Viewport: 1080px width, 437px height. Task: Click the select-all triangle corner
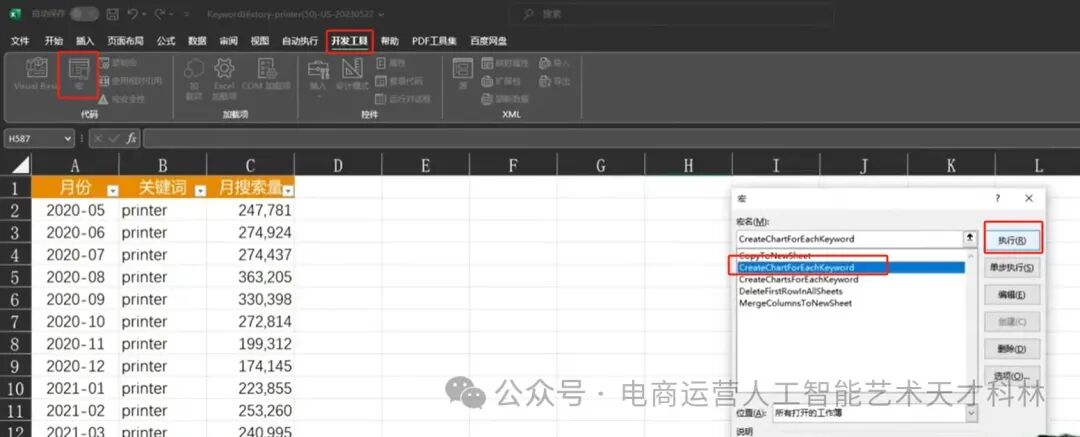(21, 165)
